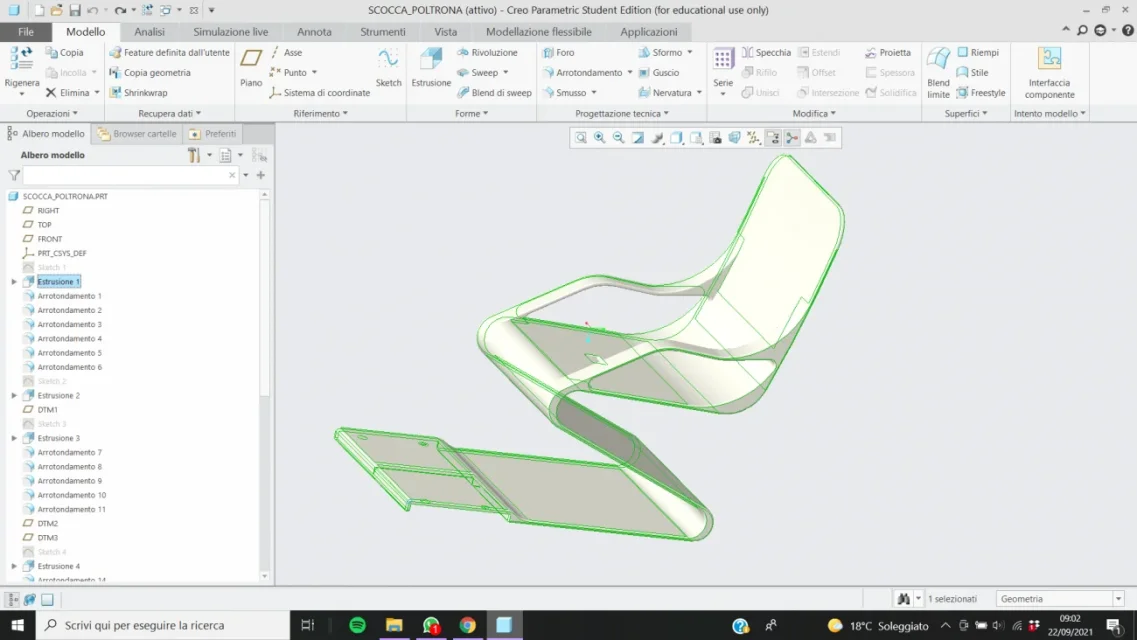The image size is (1137, 640).
Task: Click the Copia button
Action: click(x=65, y=52)
